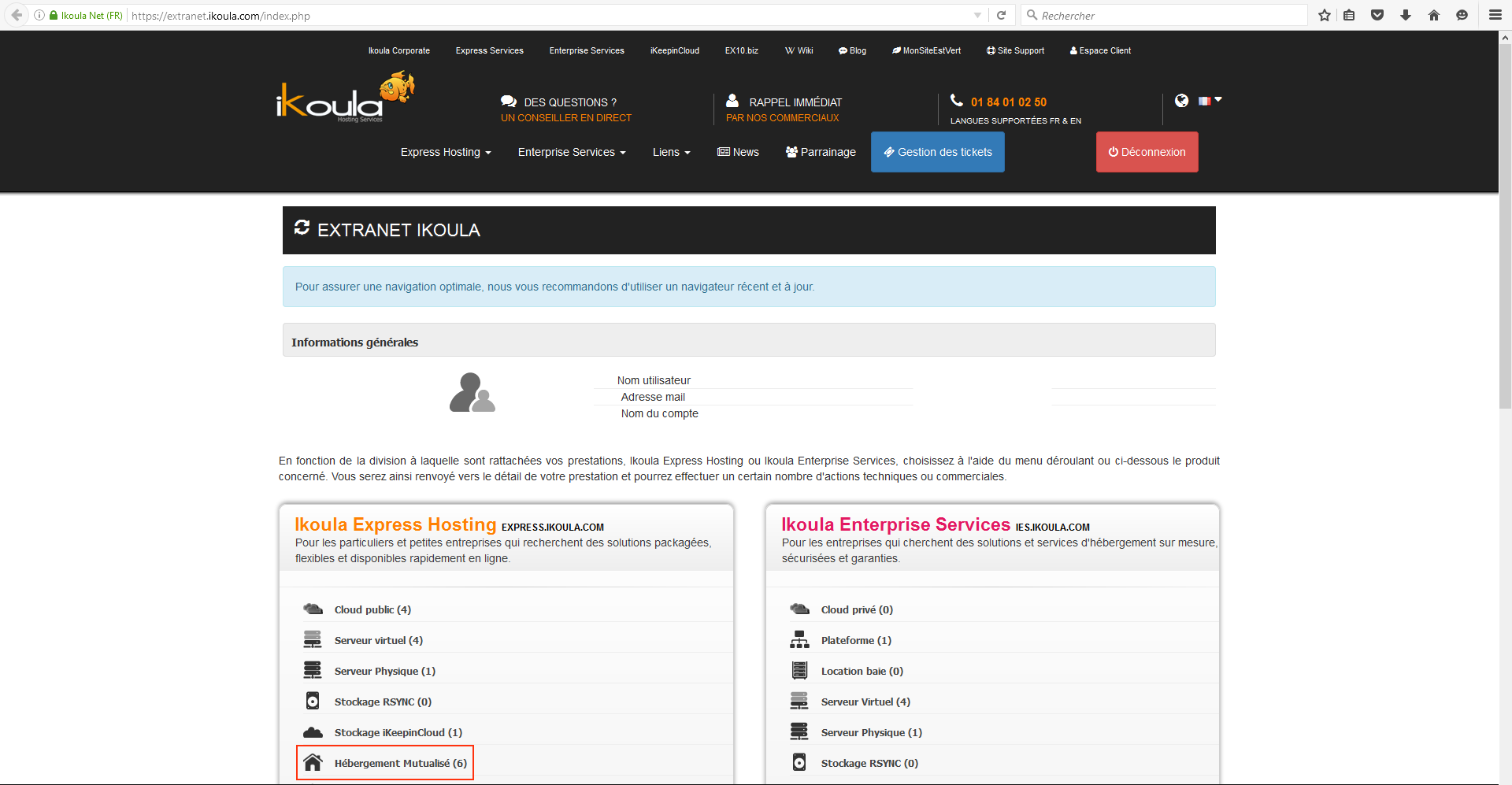The image size is (1512, 785).
Task: Click the Extranet refresh arrows icon
Action: [x=302, y=228]
